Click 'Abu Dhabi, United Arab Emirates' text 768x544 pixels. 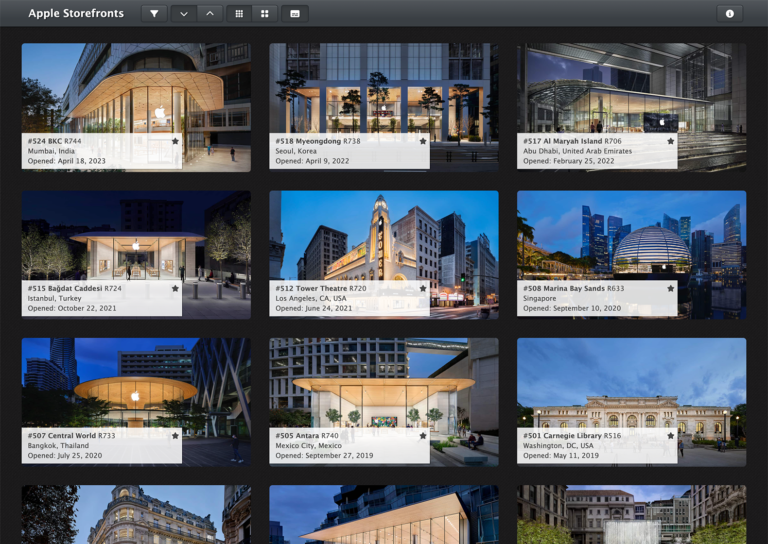[x=577, y=151]
